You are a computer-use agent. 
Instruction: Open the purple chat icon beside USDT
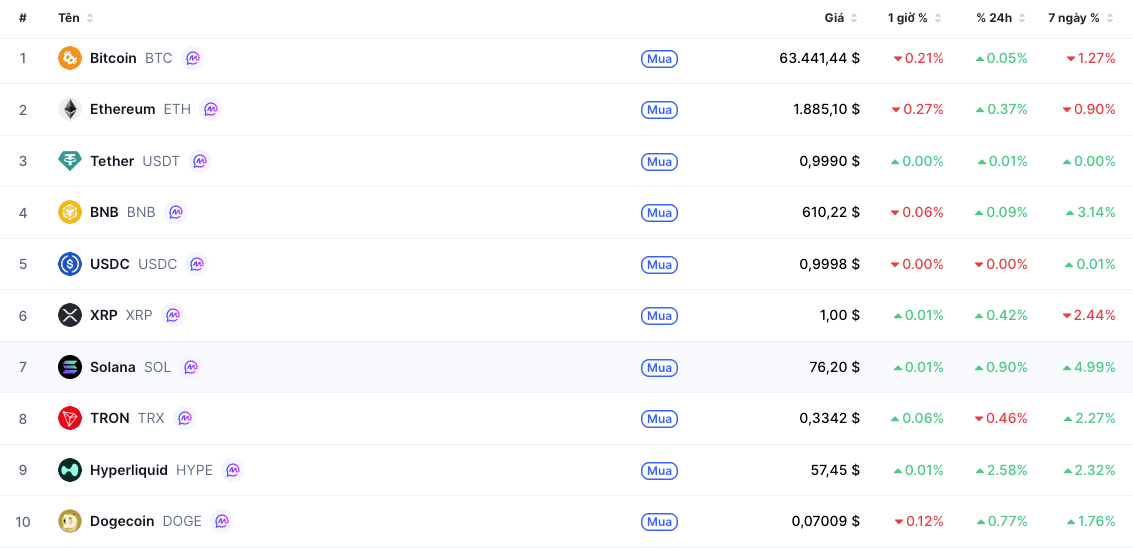click(x=199, y=160)
